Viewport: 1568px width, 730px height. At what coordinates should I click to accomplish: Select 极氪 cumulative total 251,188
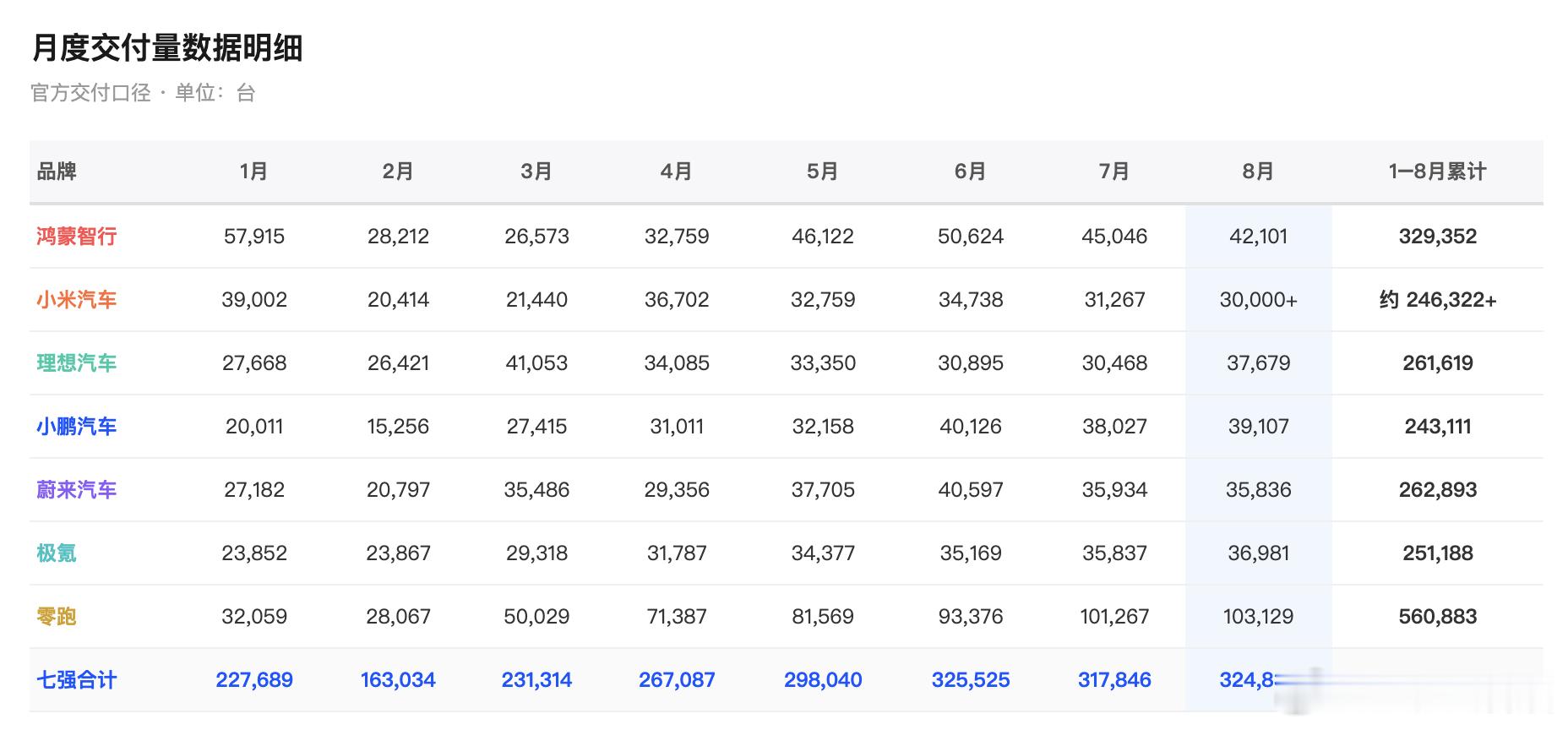pos(1438,553)
